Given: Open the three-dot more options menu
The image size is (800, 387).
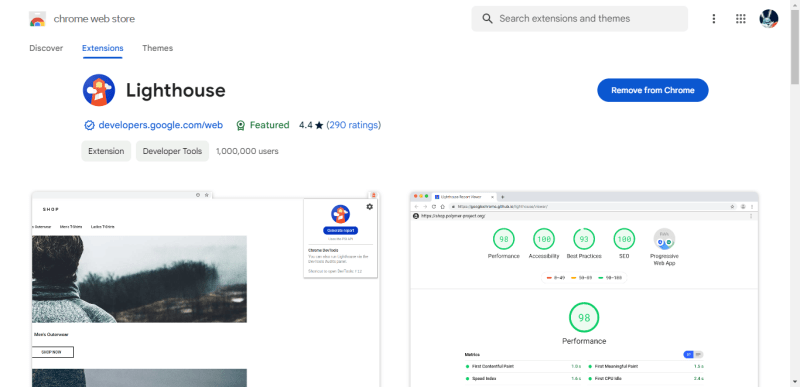Looking at the screenshot, I should 713,19.
